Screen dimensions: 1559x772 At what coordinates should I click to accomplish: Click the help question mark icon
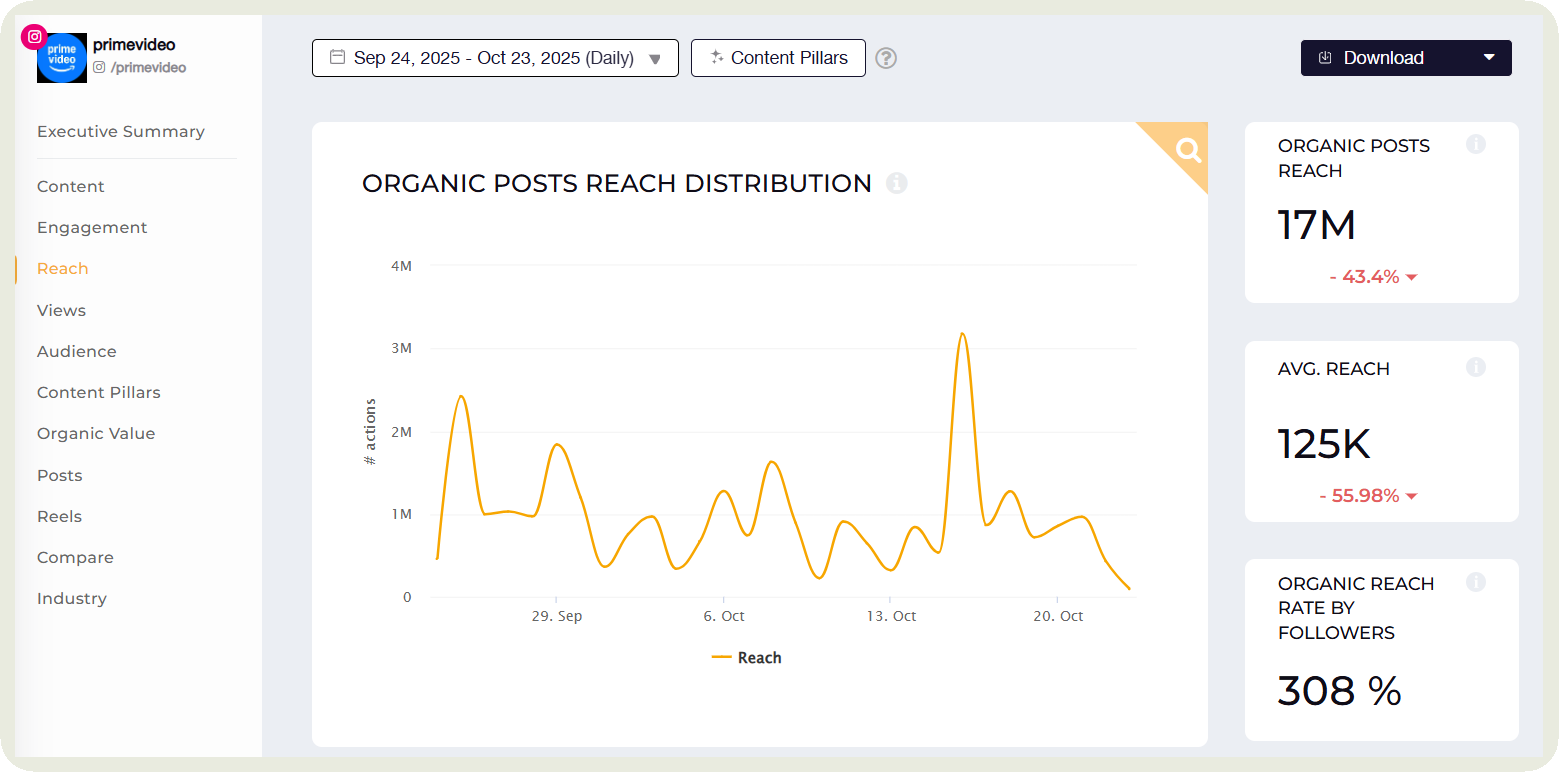[886, 58]
